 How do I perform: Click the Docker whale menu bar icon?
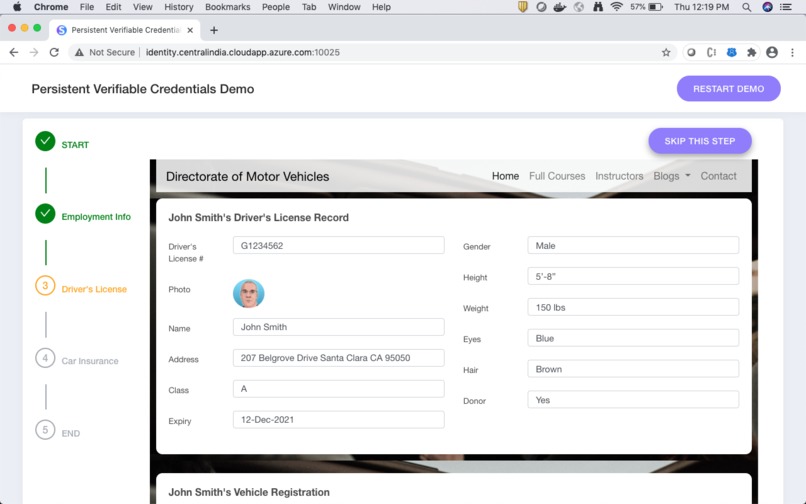pos(559,7)
